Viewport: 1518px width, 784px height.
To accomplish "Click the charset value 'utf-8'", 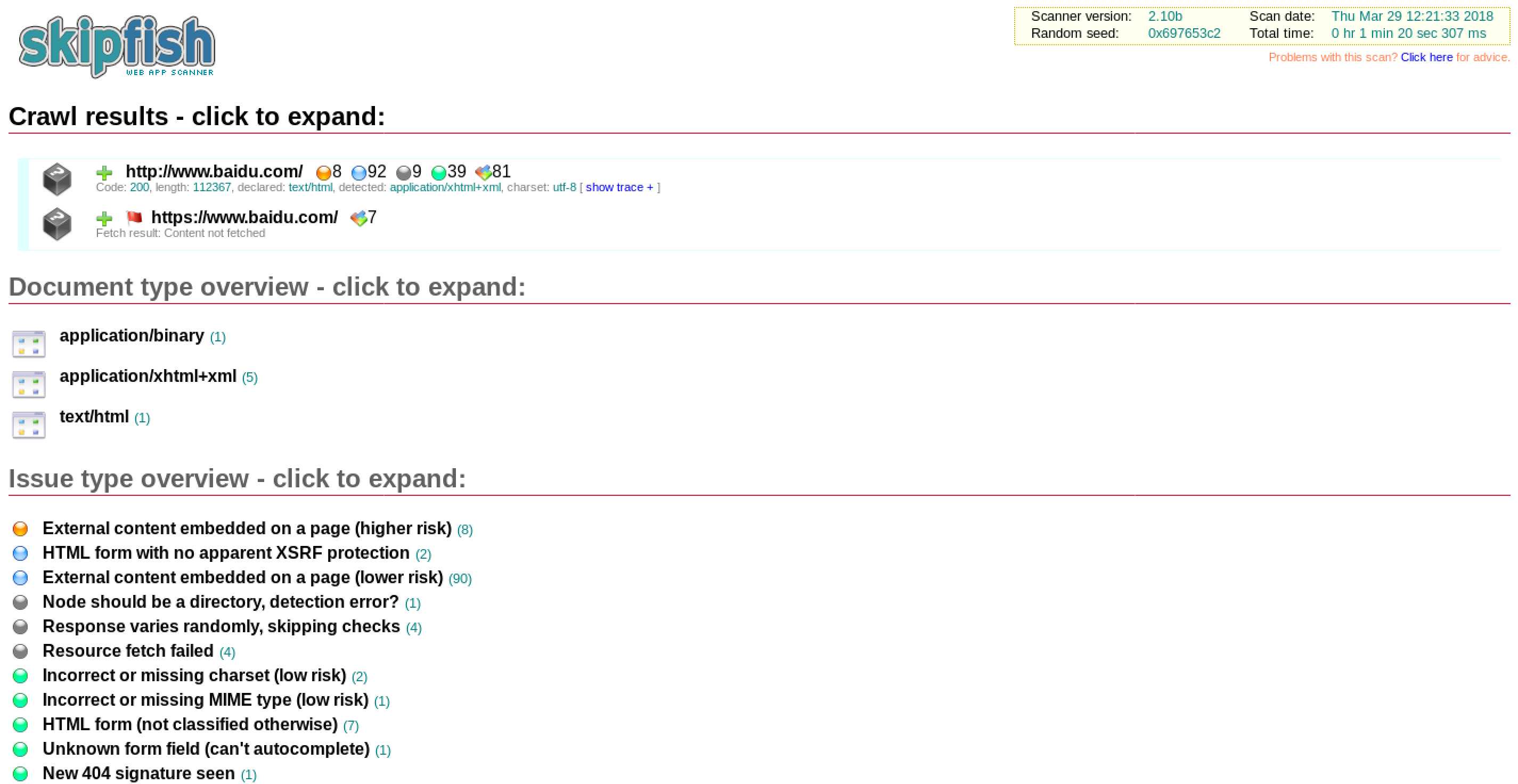I will tap(565, 187).
